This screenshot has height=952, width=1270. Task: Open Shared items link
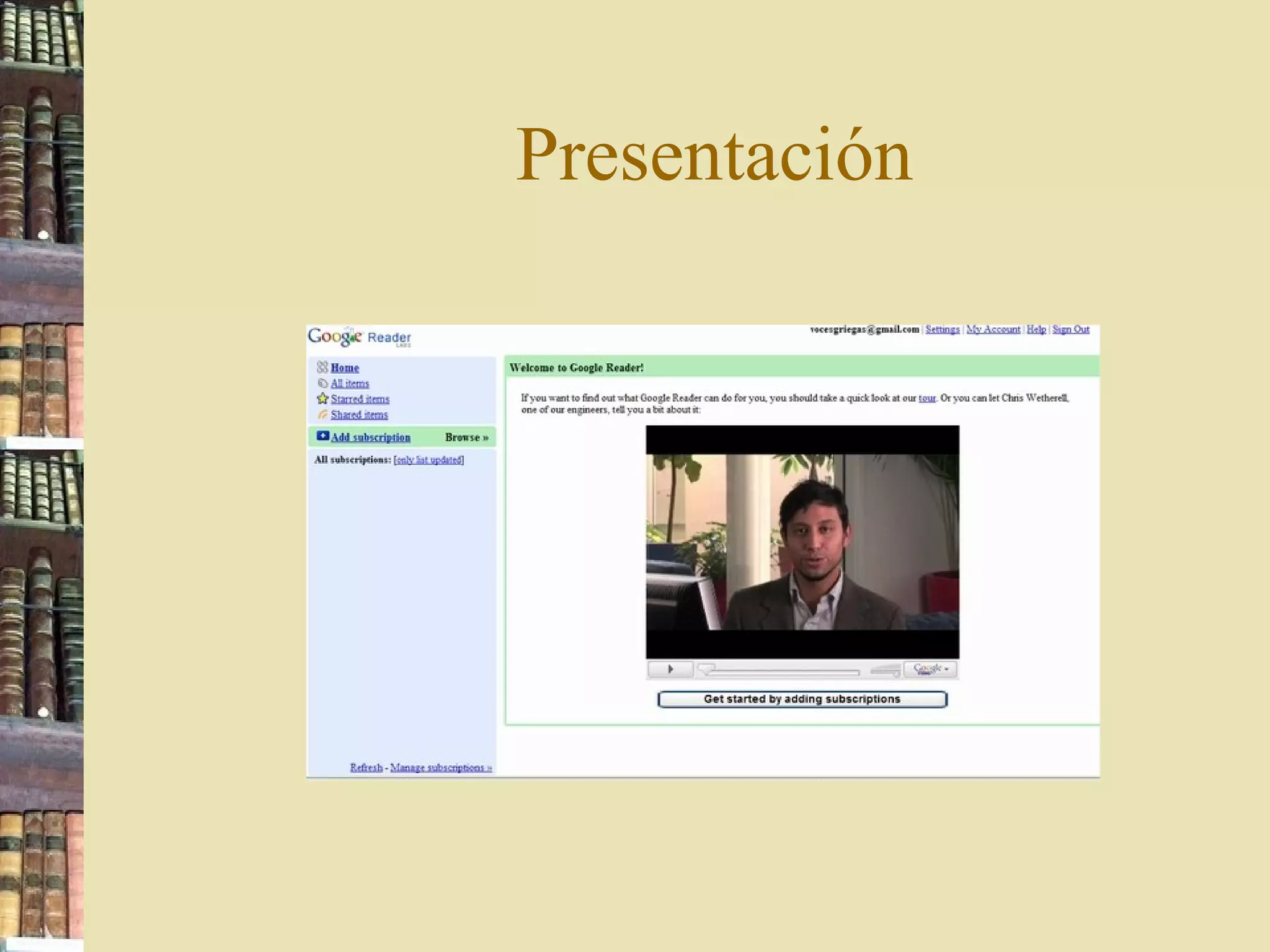coord(359,414)
